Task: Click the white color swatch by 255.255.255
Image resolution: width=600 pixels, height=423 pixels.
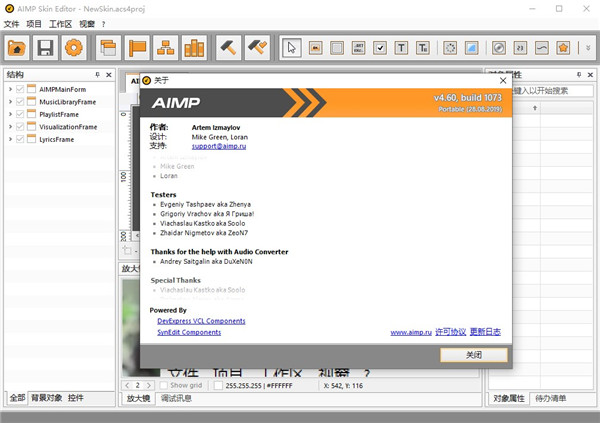Action: click(x=218, y=385)
